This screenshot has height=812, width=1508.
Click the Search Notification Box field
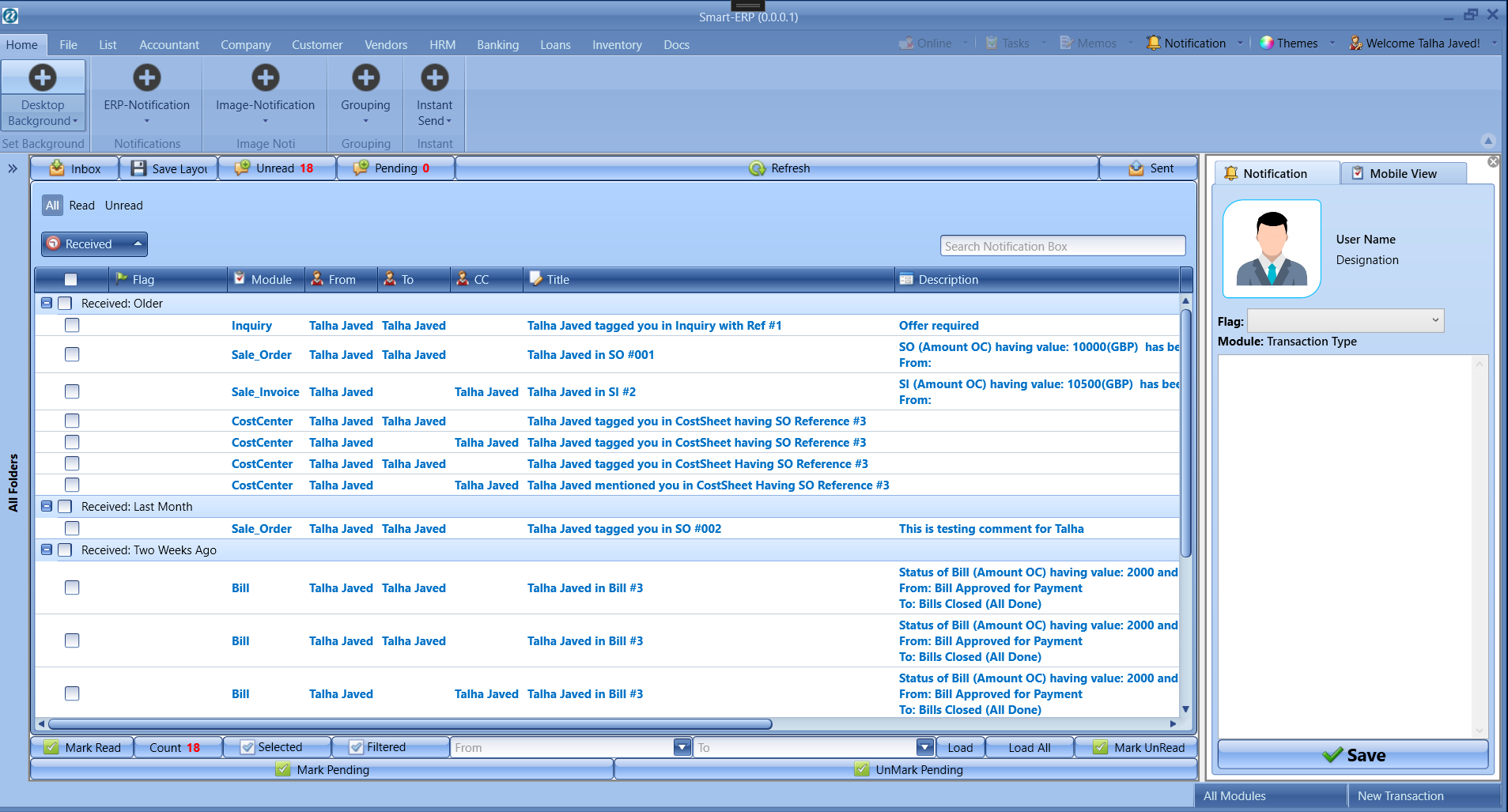tap(1063, 246)
